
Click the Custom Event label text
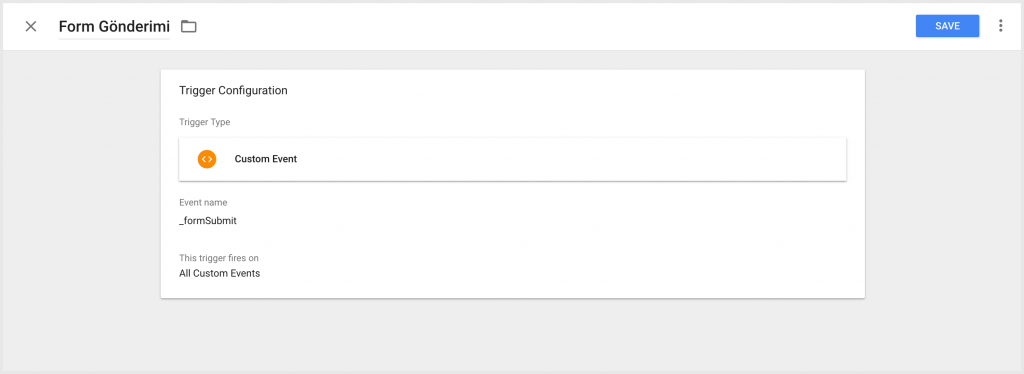click(266, 159)
